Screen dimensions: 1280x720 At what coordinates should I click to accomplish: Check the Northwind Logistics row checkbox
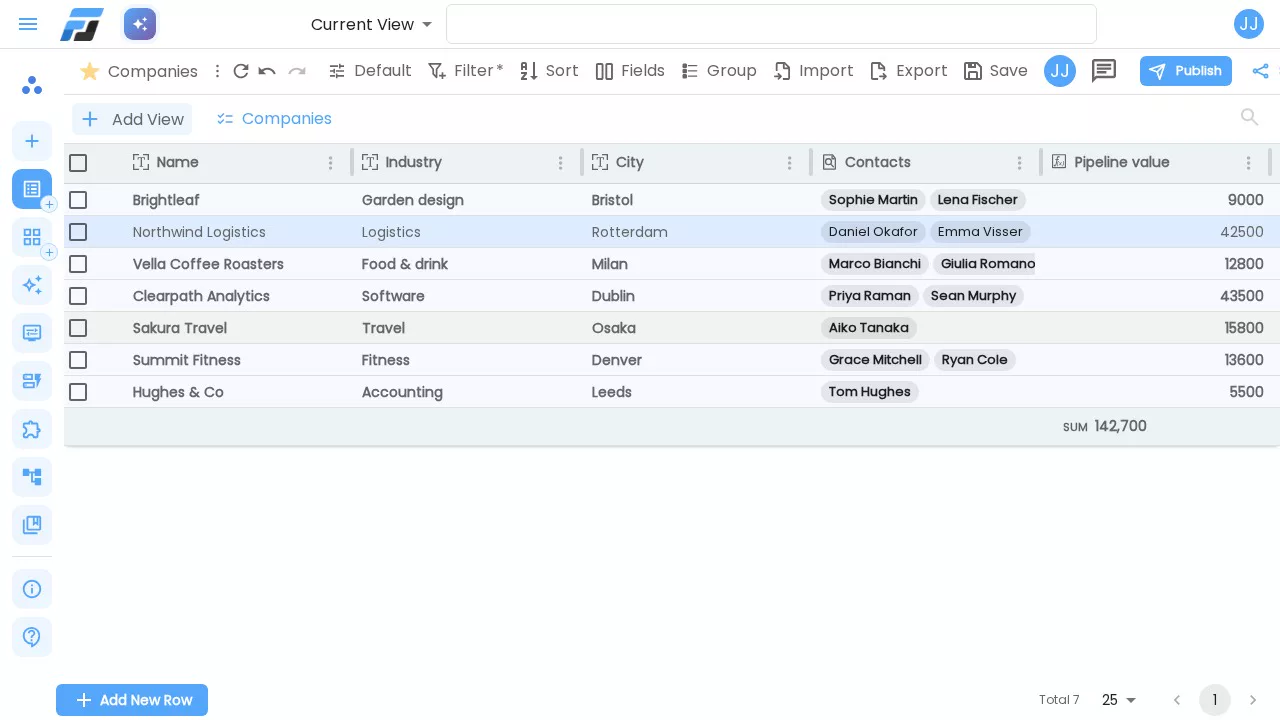pyautogui.click(x=78, y=232)
